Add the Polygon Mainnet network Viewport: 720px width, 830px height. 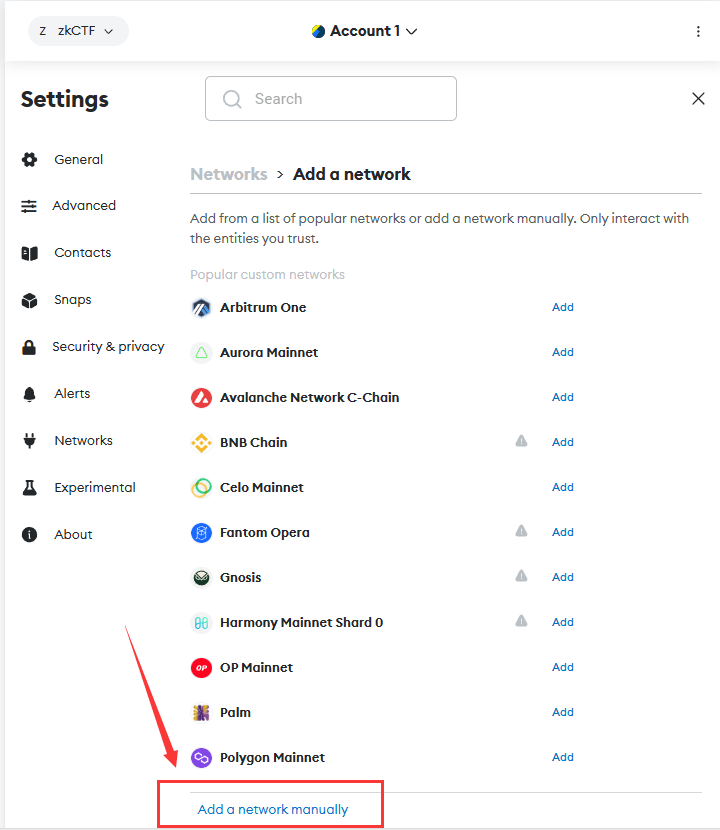[x=563, y=757]
